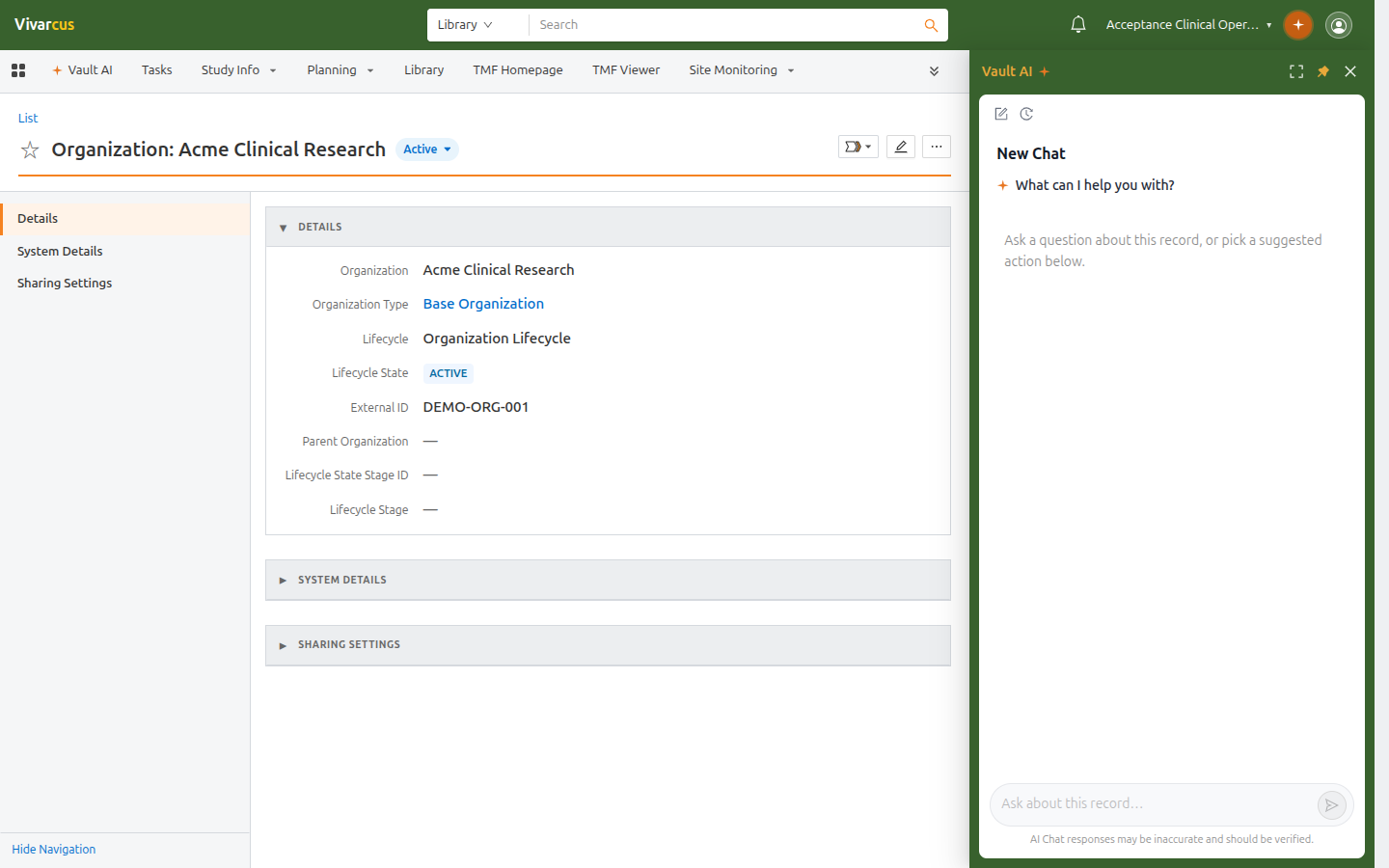Select Sharing Settings in left navigation
Viewport: 1389px width, 868px height.
[125, 284]
